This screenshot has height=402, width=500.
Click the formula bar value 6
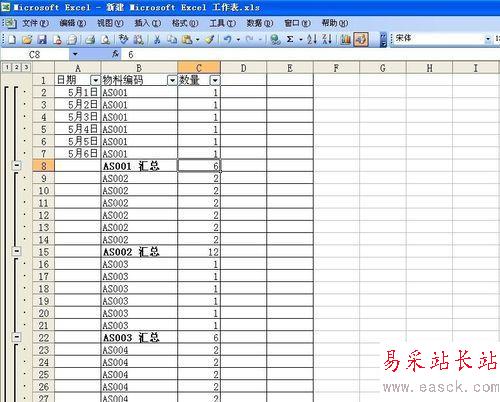tap(131, 54)
